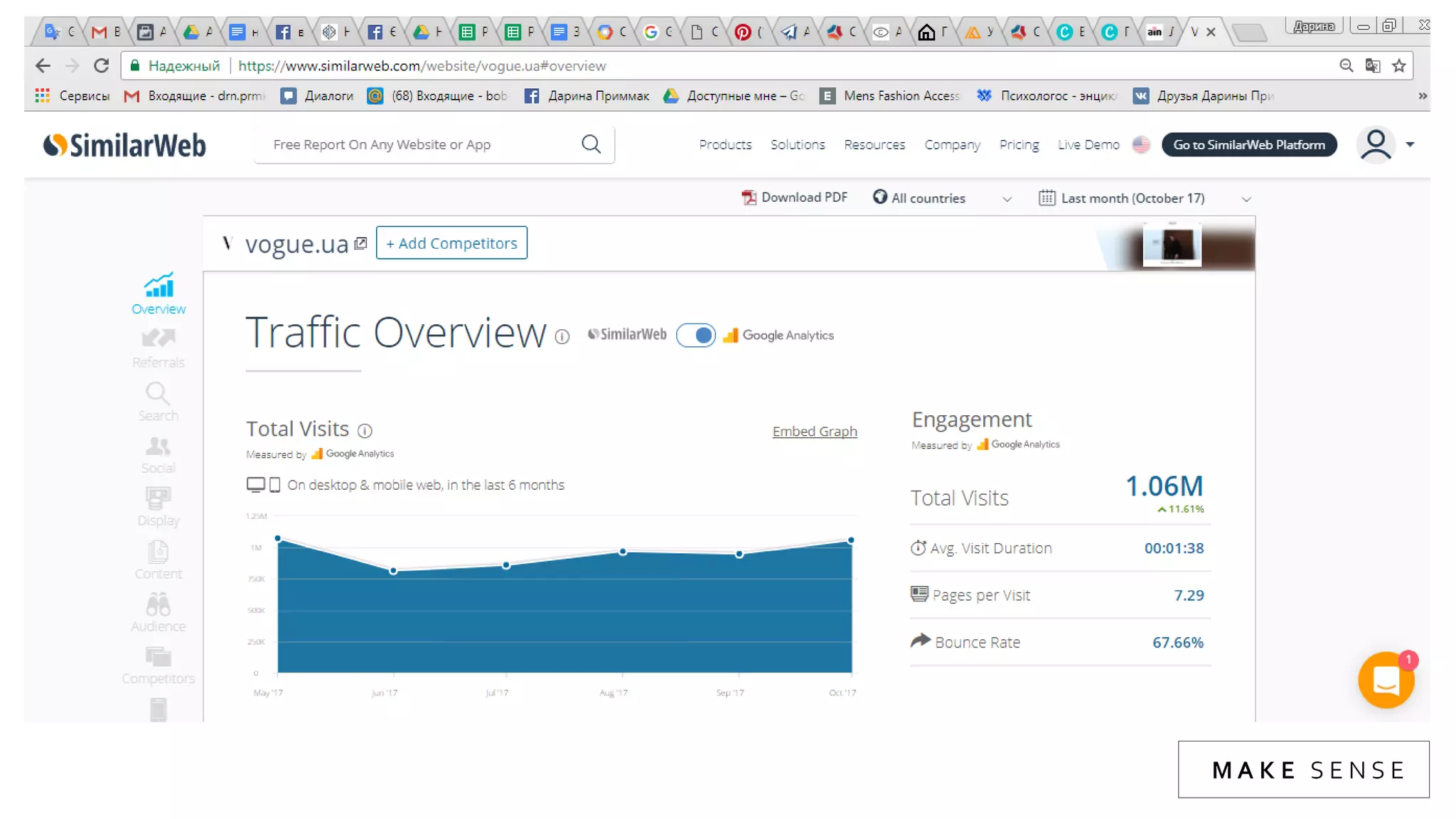Click the Total Visits info icon
Image resolution: width=1456 pixels, height=819 pixels.
tap(365, 430)
